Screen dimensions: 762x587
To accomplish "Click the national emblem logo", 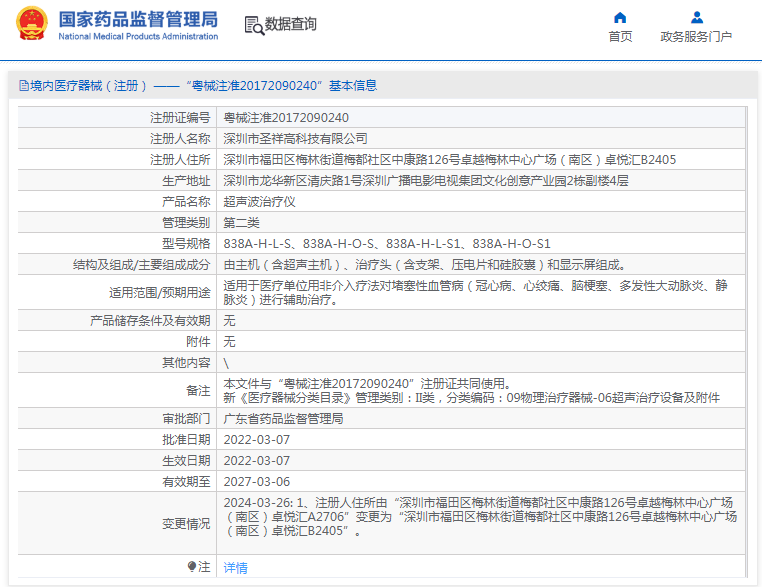I will [x=32, y=23].
